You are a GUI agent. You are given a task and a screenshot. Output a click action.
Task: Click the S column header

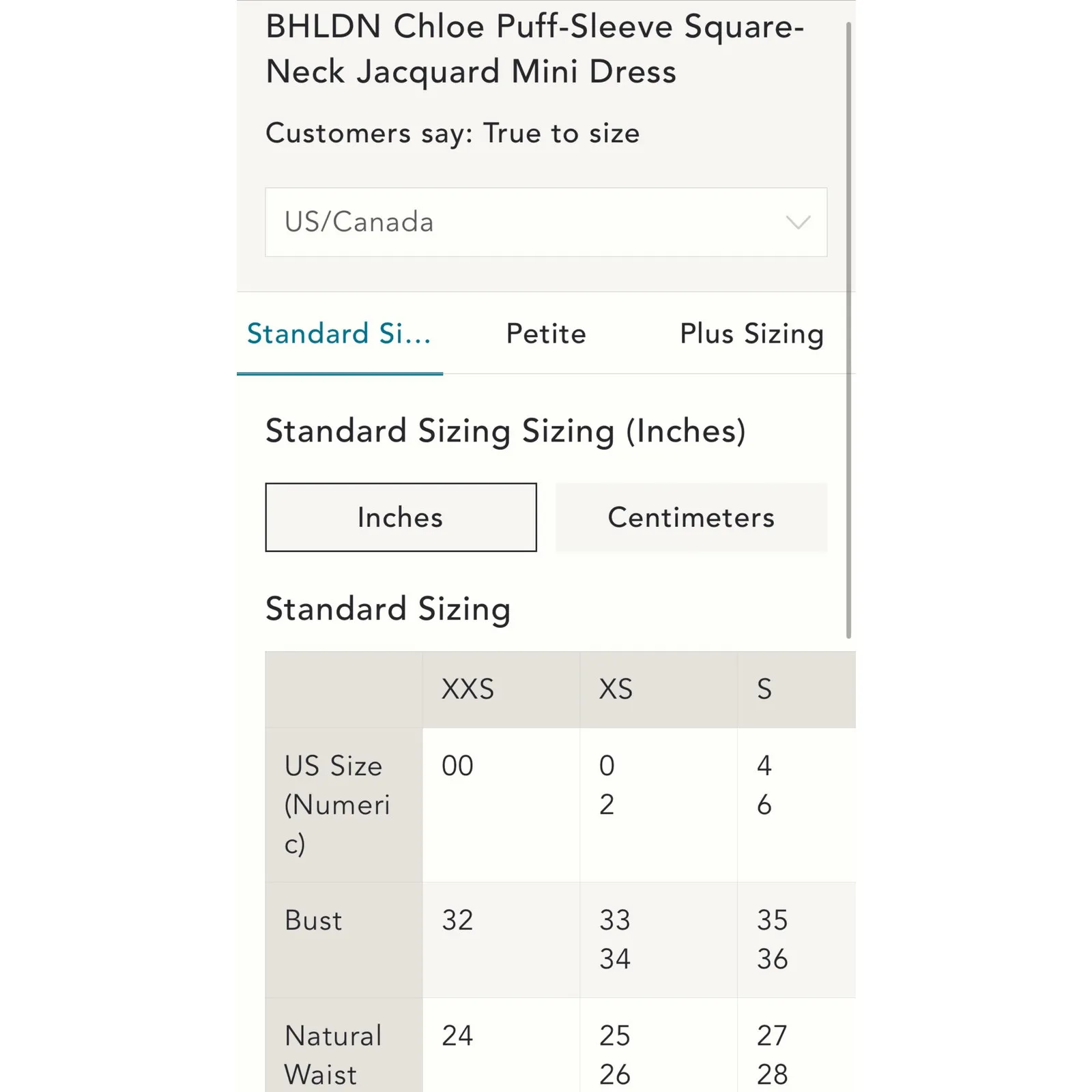pos(764,689)
